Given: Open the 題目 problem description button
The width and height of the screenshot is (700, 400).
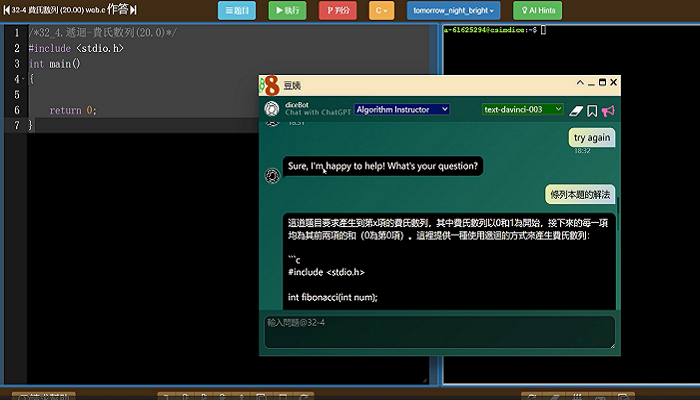Looking at the screenshot, I should pos(237,10).
